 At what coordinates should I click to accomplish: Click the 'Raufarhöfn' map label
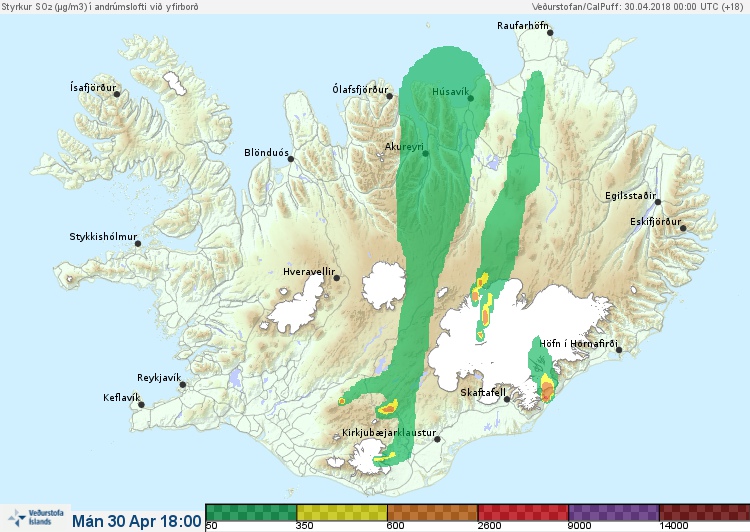click(x=523, y=25)
